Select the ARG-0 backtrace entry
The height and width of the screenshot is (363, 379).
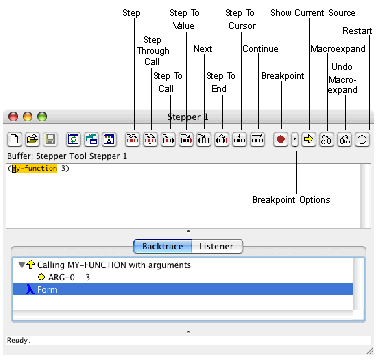tap(64, 277)
